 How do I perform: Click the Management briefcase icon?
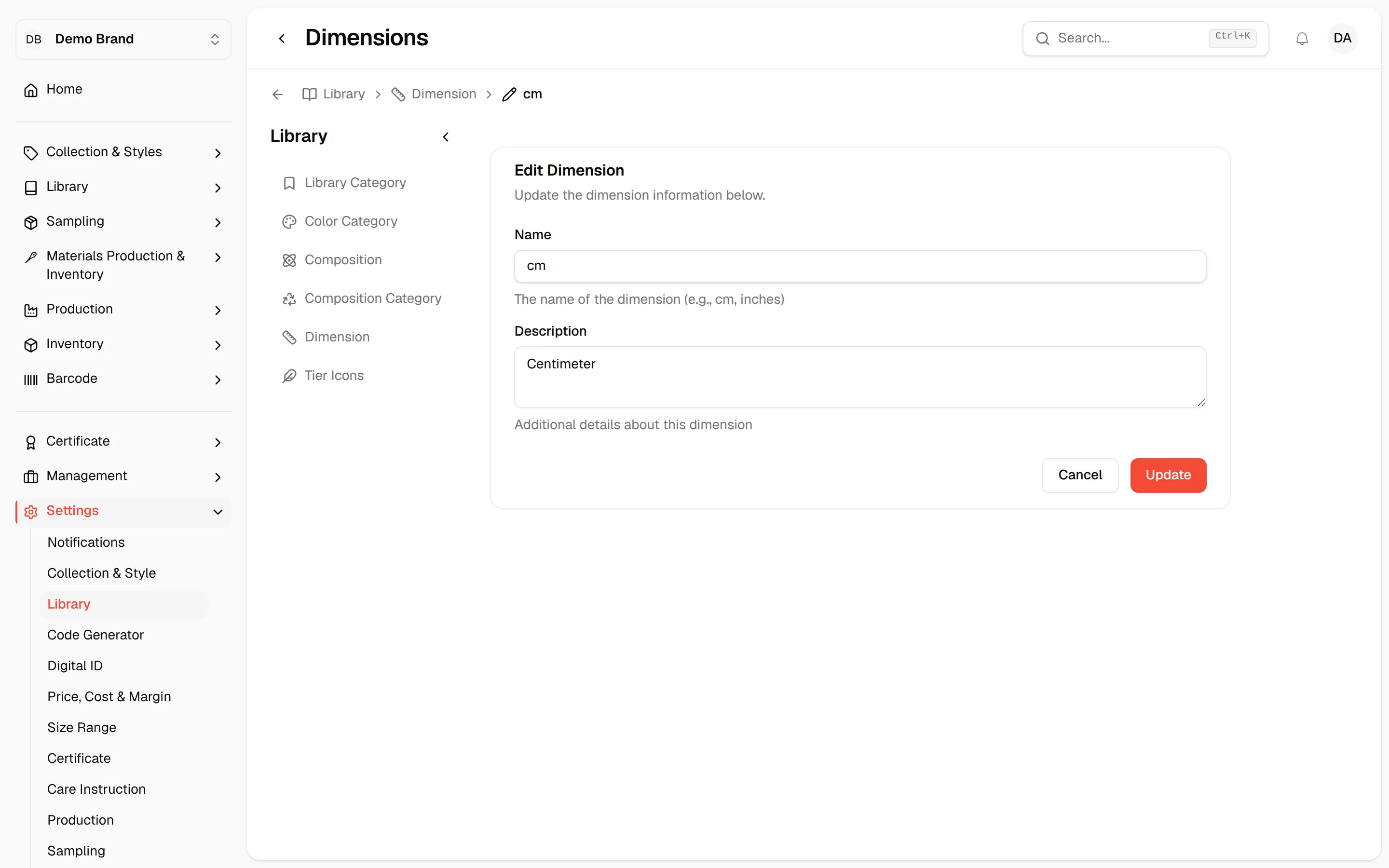coord(31,476)
